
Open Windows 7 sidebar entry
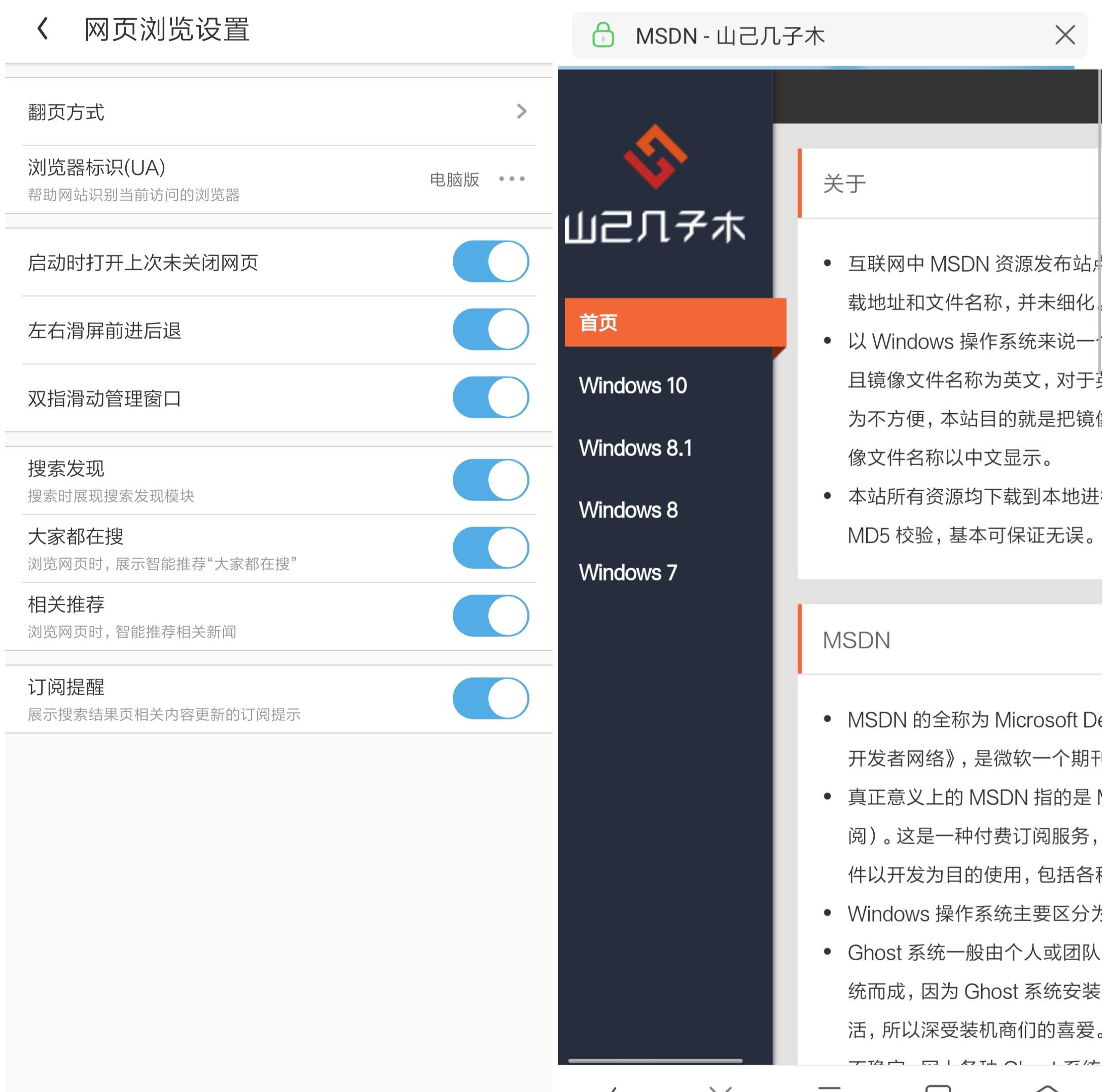coord(628,573)
